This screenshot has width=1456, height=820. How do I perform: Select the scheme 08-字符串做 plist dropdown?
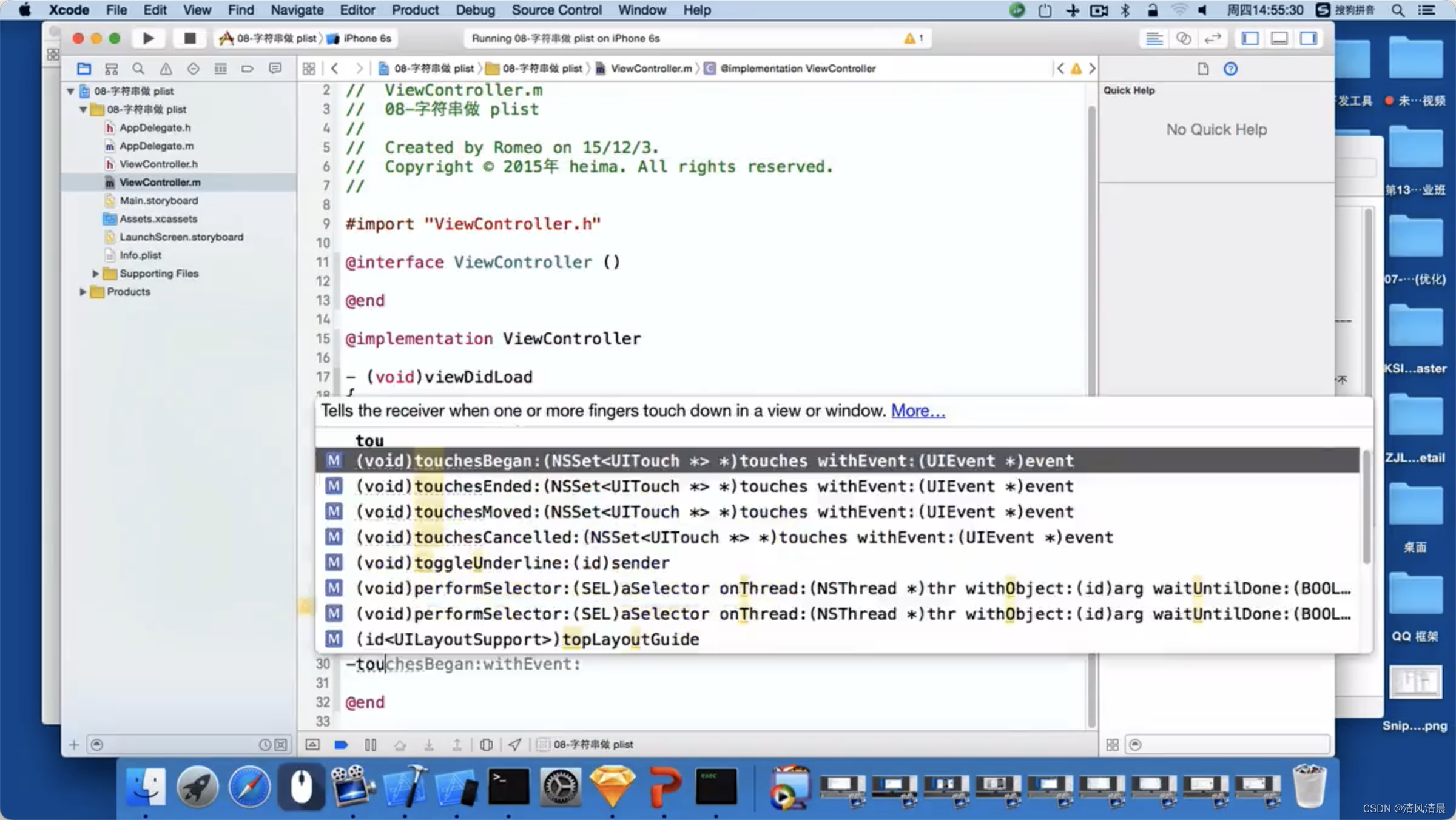click(268, 38)
